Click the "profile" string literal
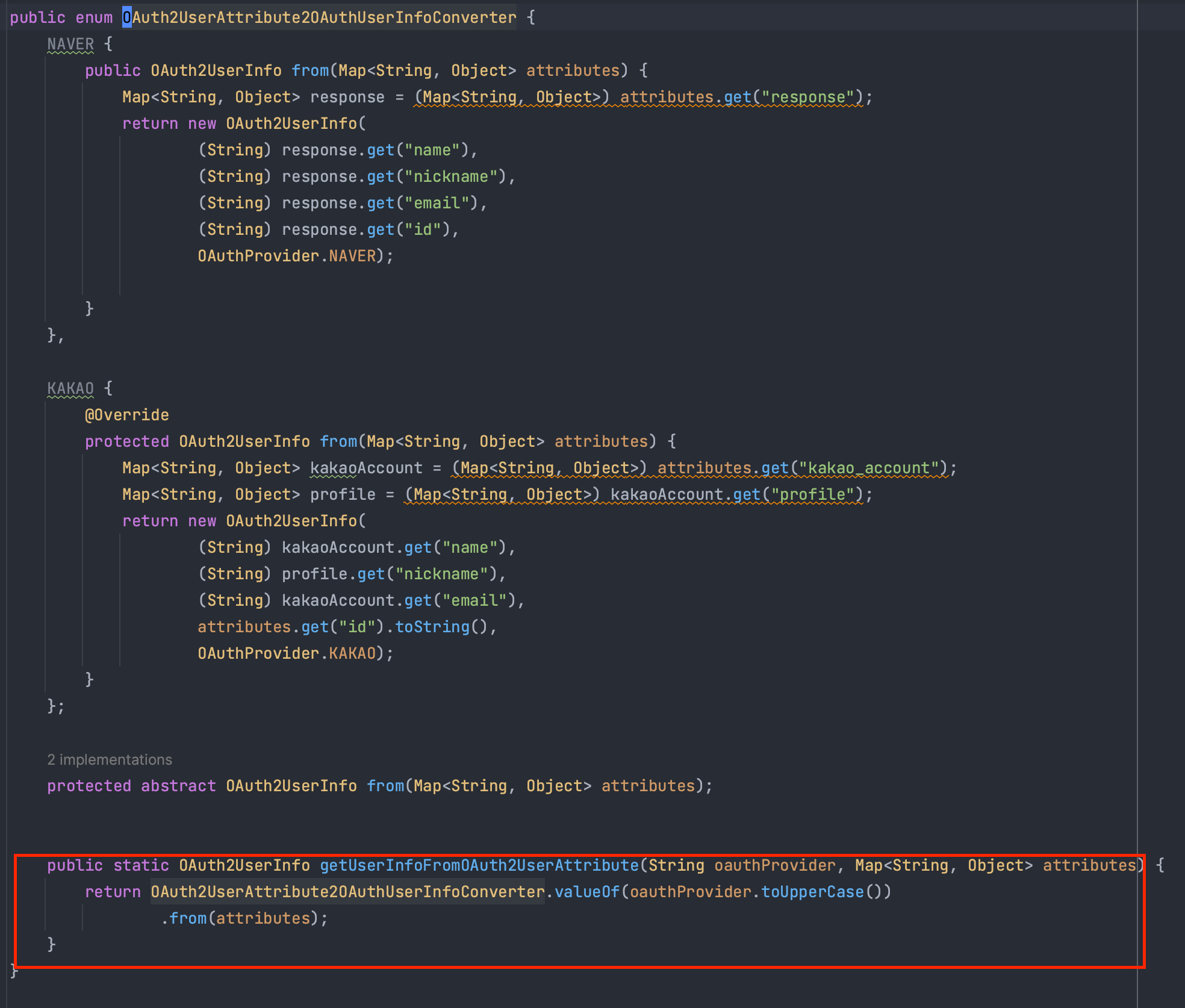1185x1008 pixels. click(812, 494)
